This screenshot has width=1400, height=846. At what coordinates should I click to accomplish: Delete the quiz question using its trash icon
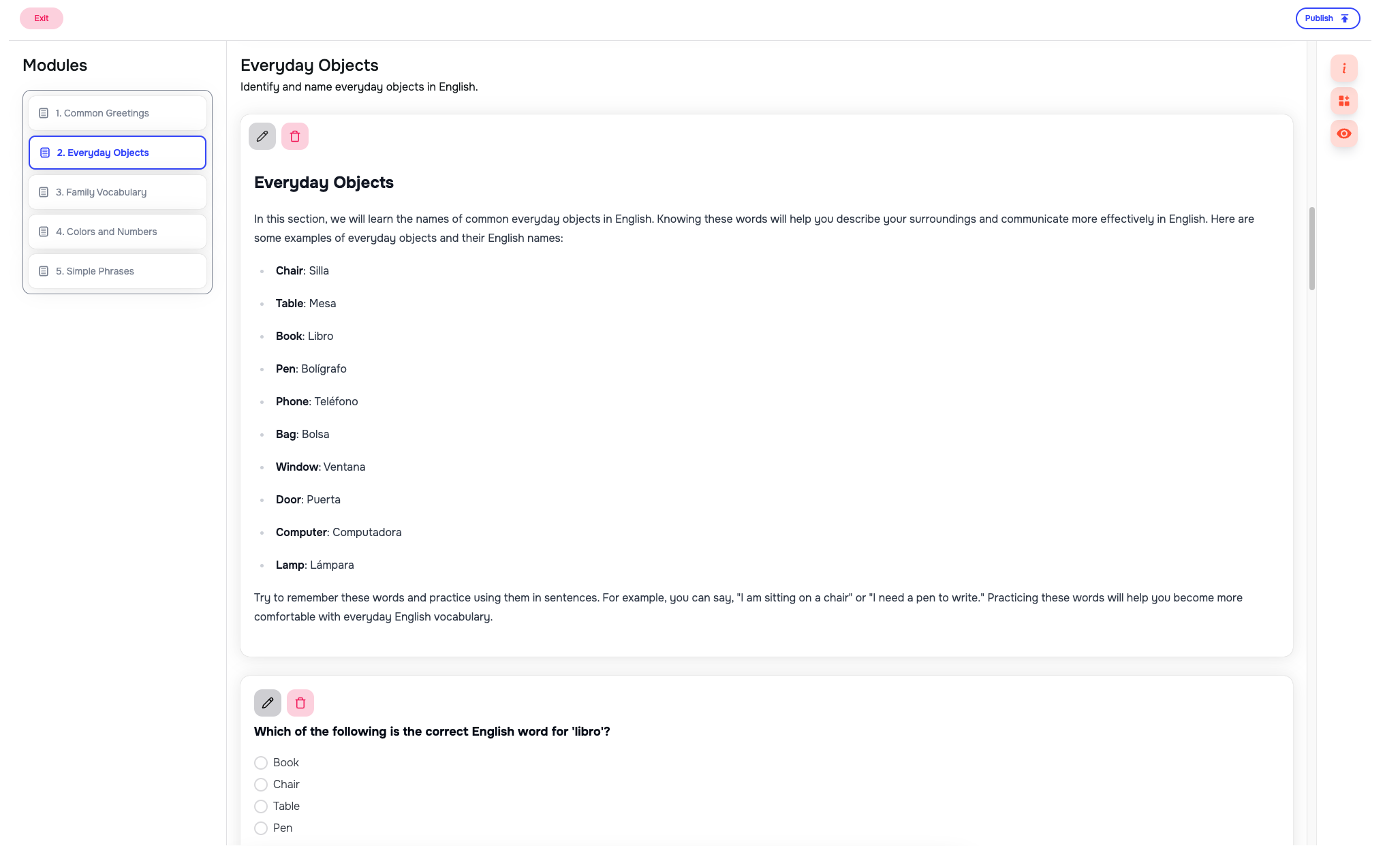click(x=300, y=702)
